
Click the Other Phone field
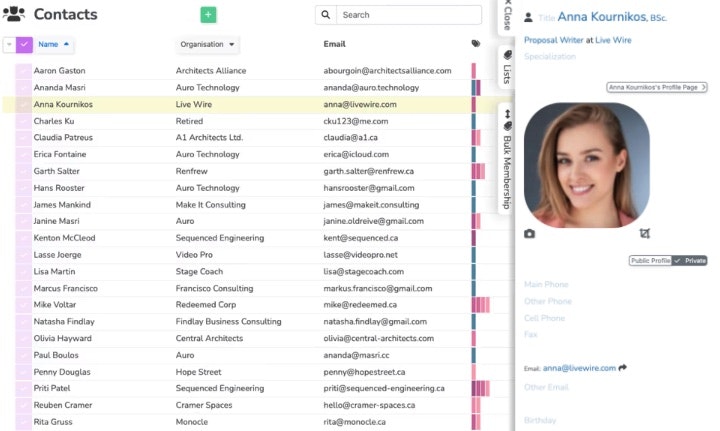(548, 301)
